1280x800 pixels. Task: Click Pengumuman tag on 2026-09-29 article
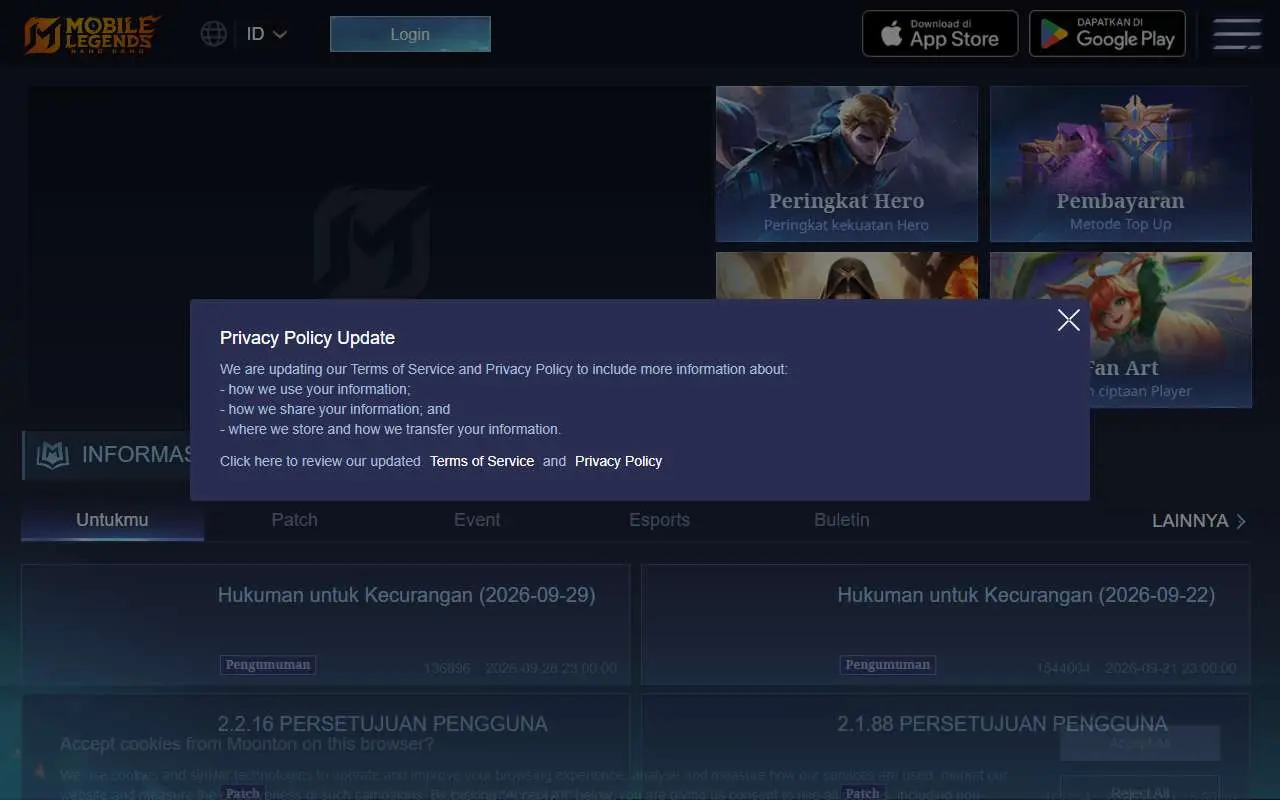[268, 665]
